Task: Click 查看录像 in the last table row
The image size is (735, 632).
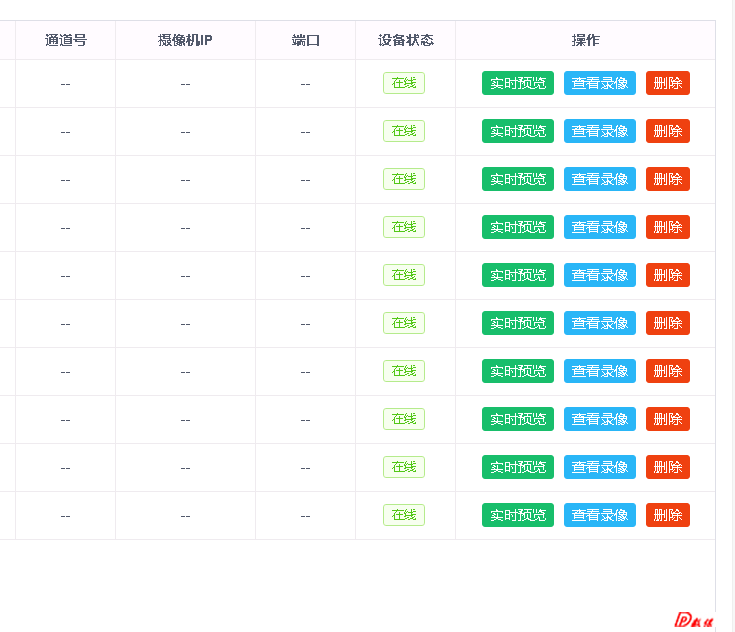Action: pos(600,515)
